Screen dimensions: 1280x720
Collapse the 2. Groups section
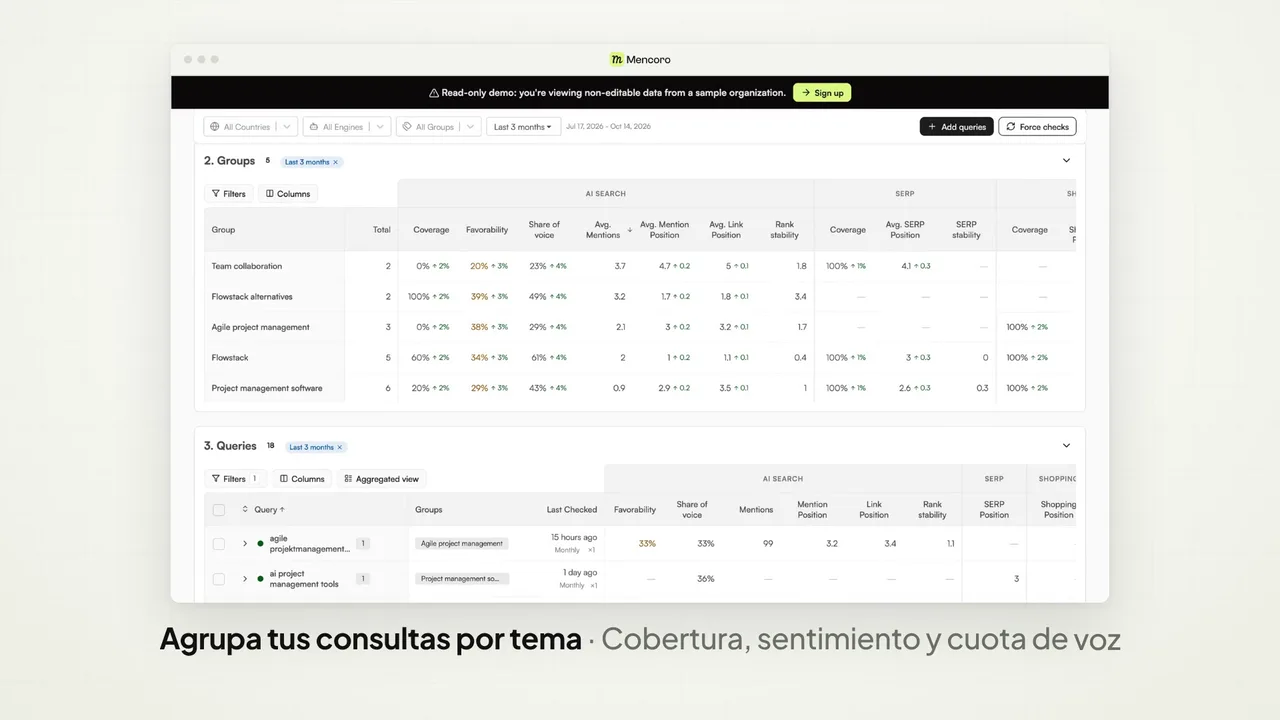1066,161
